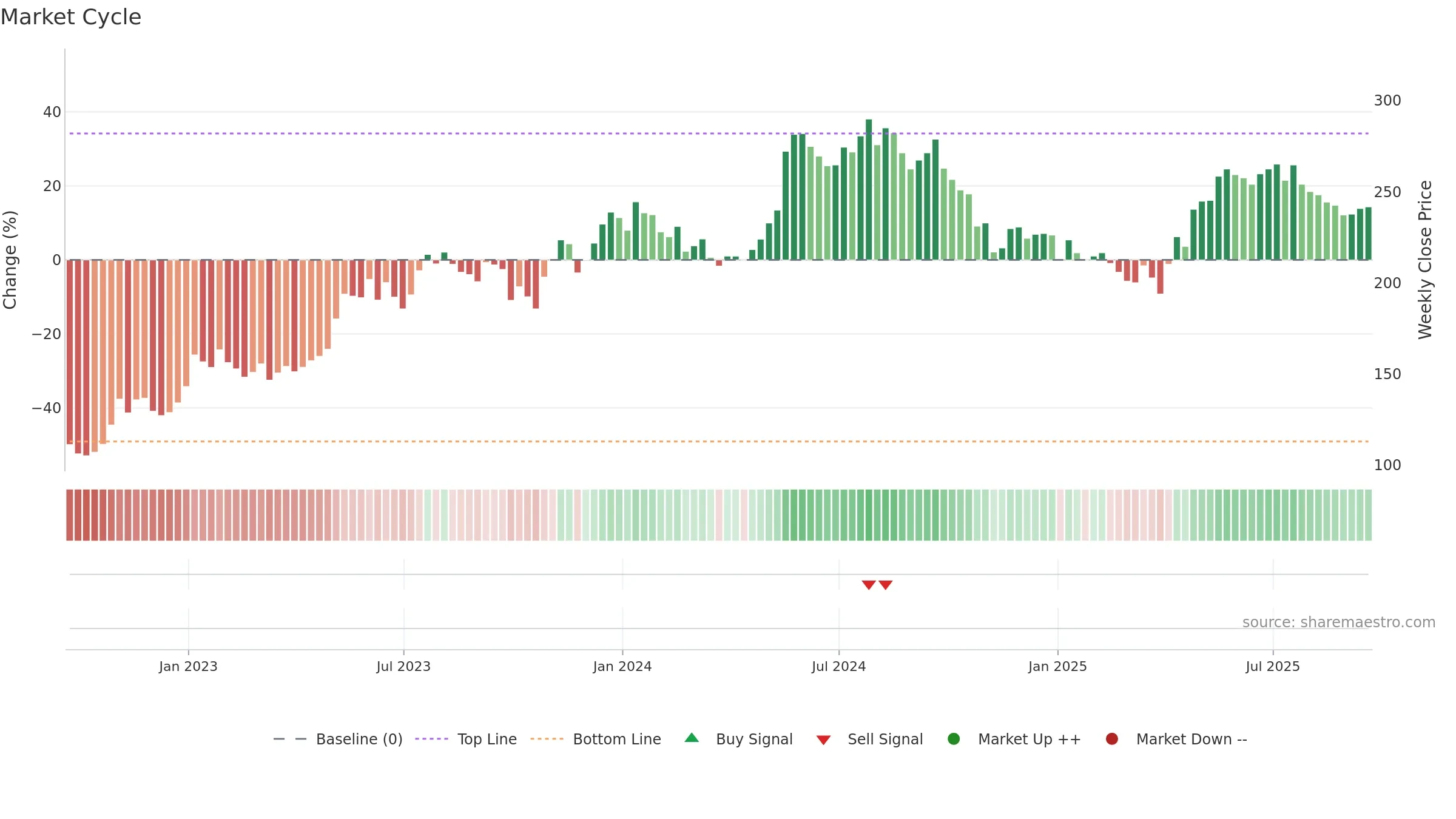This screenshot has width=1456, height=819.
Task: Click the −20 value on left axis
Action: pyautogui.click(x=47, y=334)
